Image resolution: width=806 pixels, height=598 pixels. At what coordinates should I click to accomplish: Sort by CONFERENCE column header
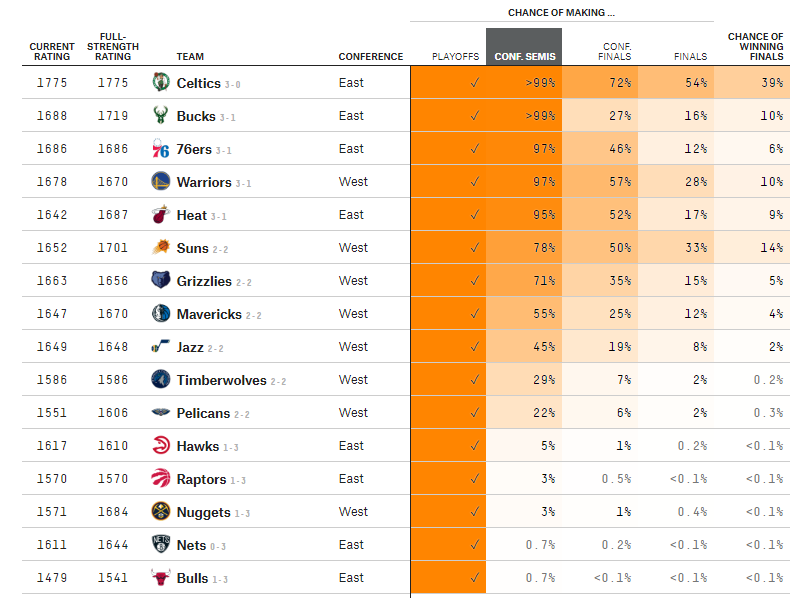(371, 57)
